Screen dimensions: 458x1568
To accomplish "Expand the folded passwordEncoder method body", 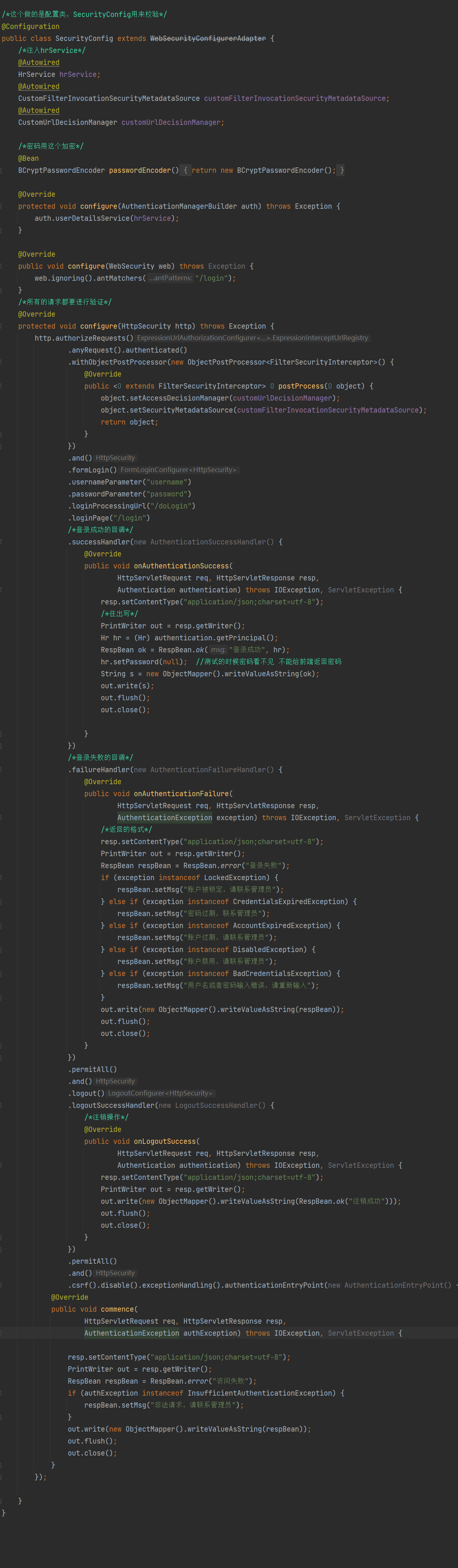I will [x=185, y=170].
